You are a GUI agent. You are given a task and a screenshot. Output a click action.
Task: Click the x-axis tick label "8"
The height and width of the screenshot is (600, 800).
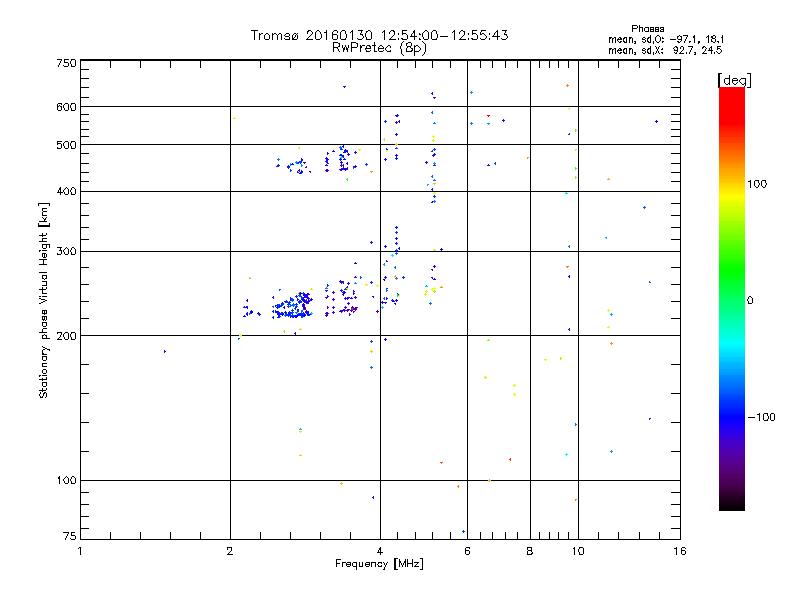pos(530,551)
